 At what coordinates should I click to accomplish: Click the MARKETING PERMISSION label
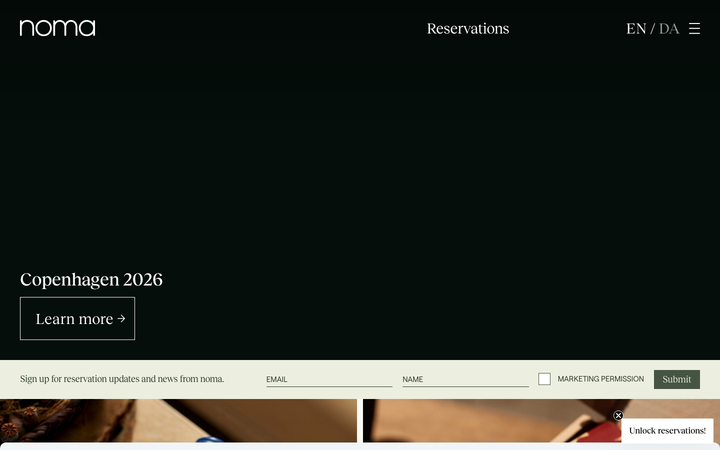601,379
